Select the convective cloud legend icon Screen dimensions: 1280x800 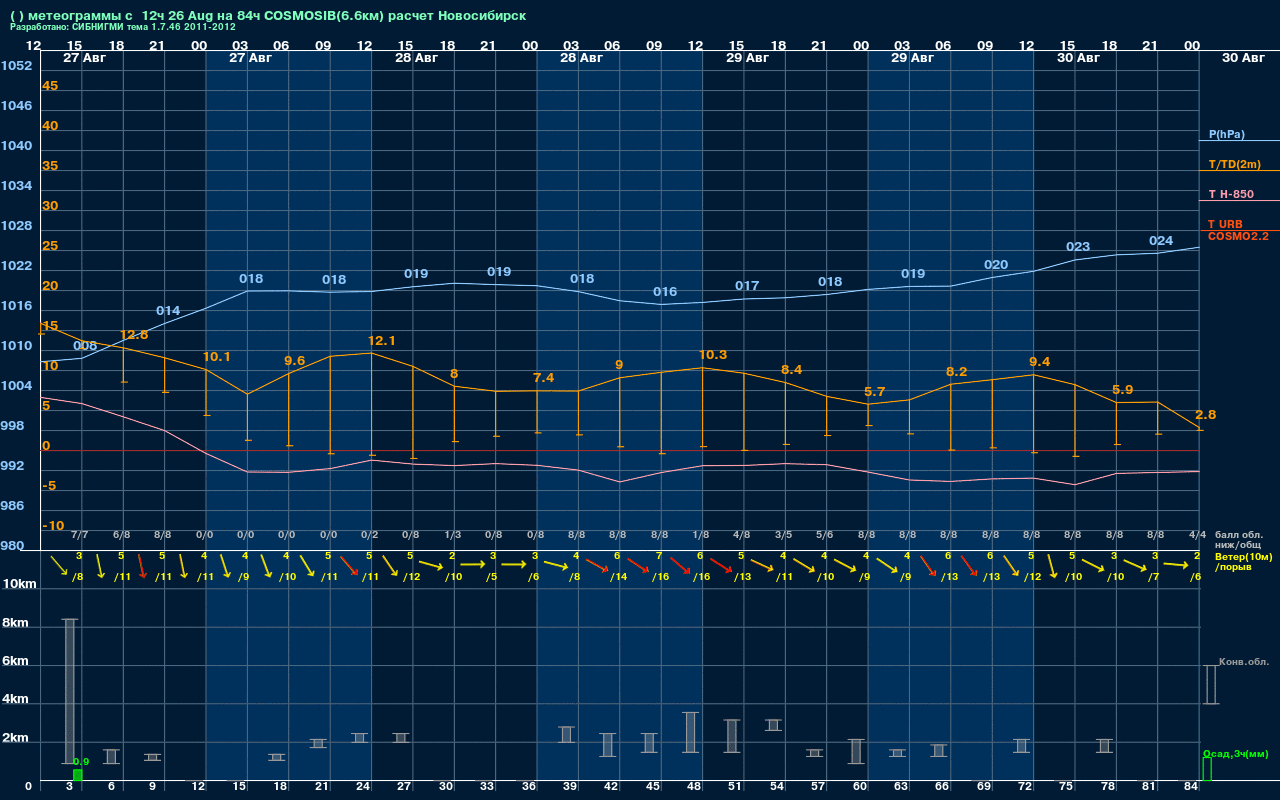[1210, 685]
